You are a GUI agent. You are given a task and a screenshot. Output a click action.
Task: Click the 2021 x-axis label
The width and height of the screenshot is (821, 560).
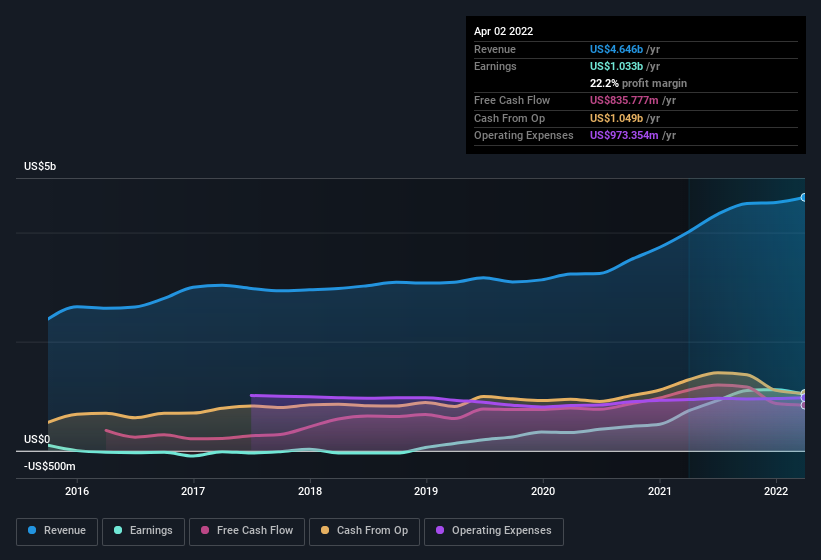pos(660,491)
